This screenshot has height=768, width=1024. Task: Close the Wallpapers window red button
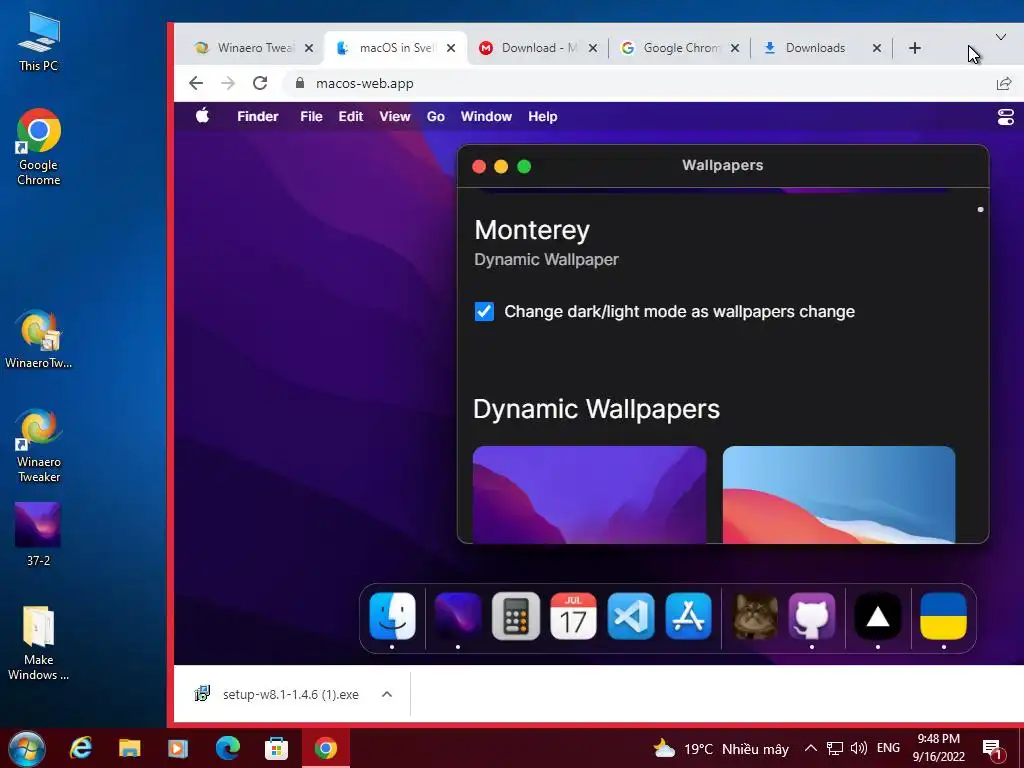479,167
